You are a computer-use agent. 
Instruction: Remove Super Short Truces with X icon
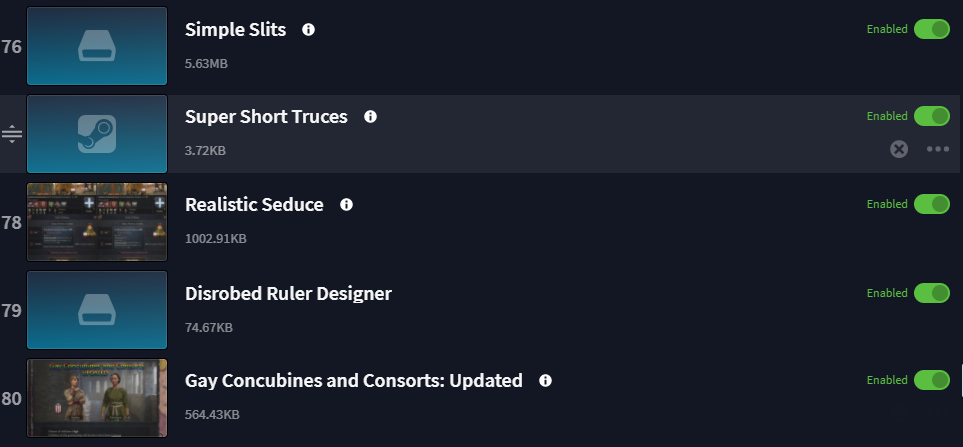coord(899,149)
